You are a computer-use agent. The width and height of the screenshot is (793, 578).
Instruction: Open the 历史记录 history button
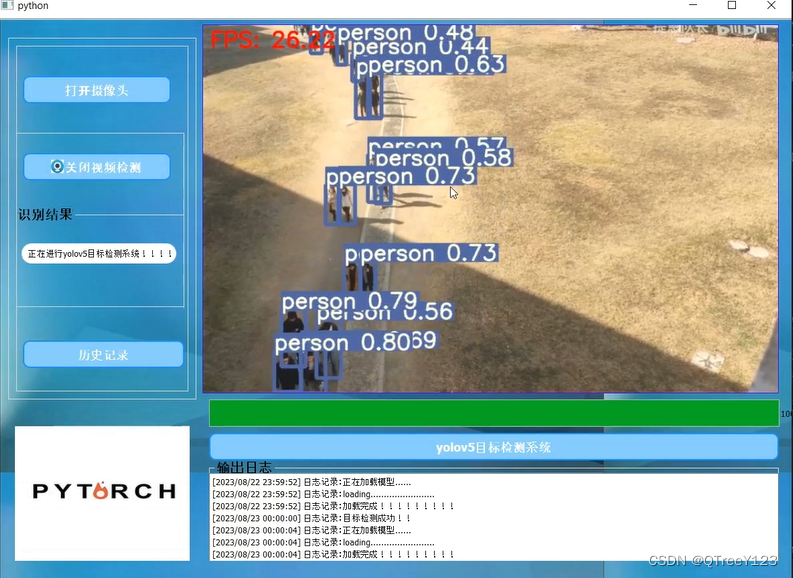(x=103, y=354)
